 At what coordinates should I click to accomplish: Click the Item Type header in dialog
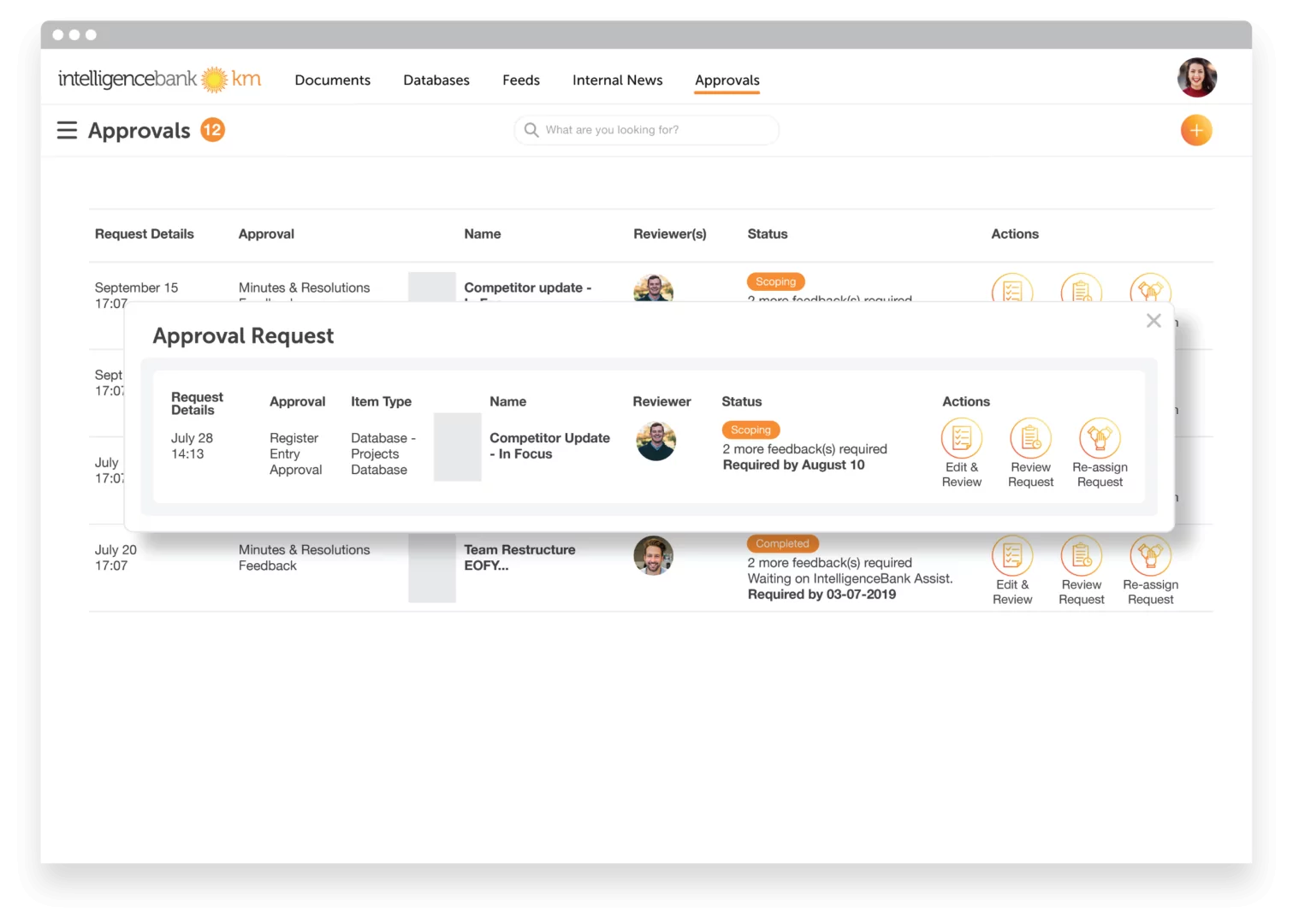coord(382,401)
